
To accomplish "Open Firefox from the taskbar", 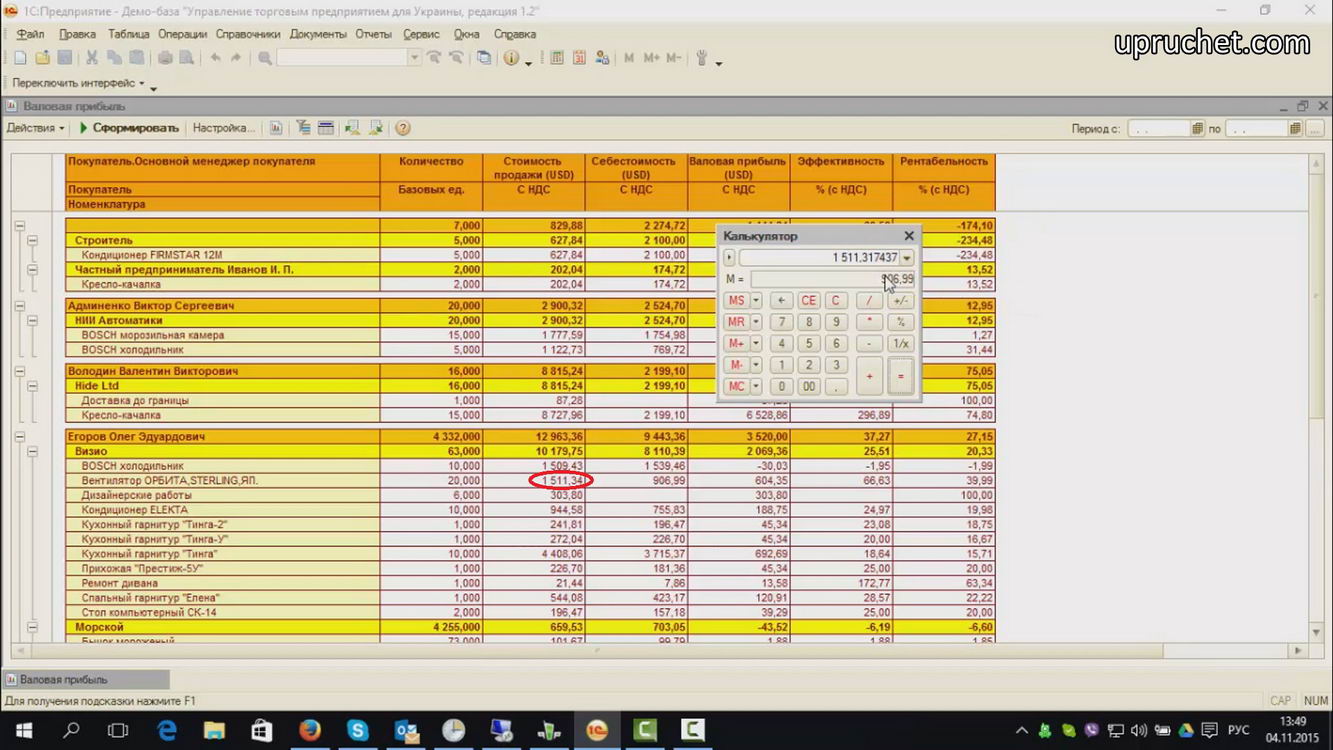I will click(x=309, y=731).
